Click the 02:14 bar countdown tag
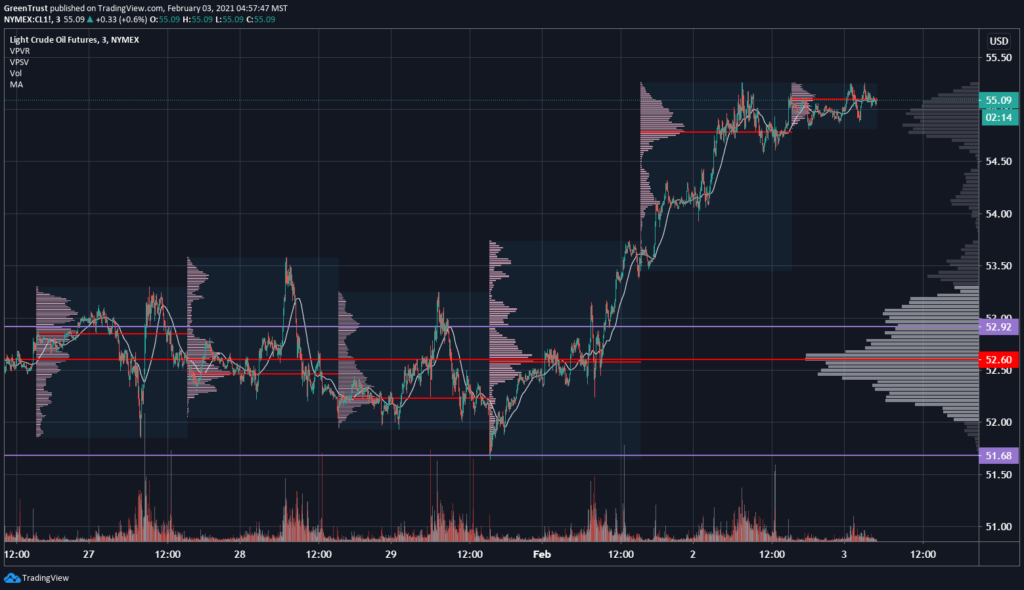This screenshot has width=1024, height=590. tap(999, 118)
